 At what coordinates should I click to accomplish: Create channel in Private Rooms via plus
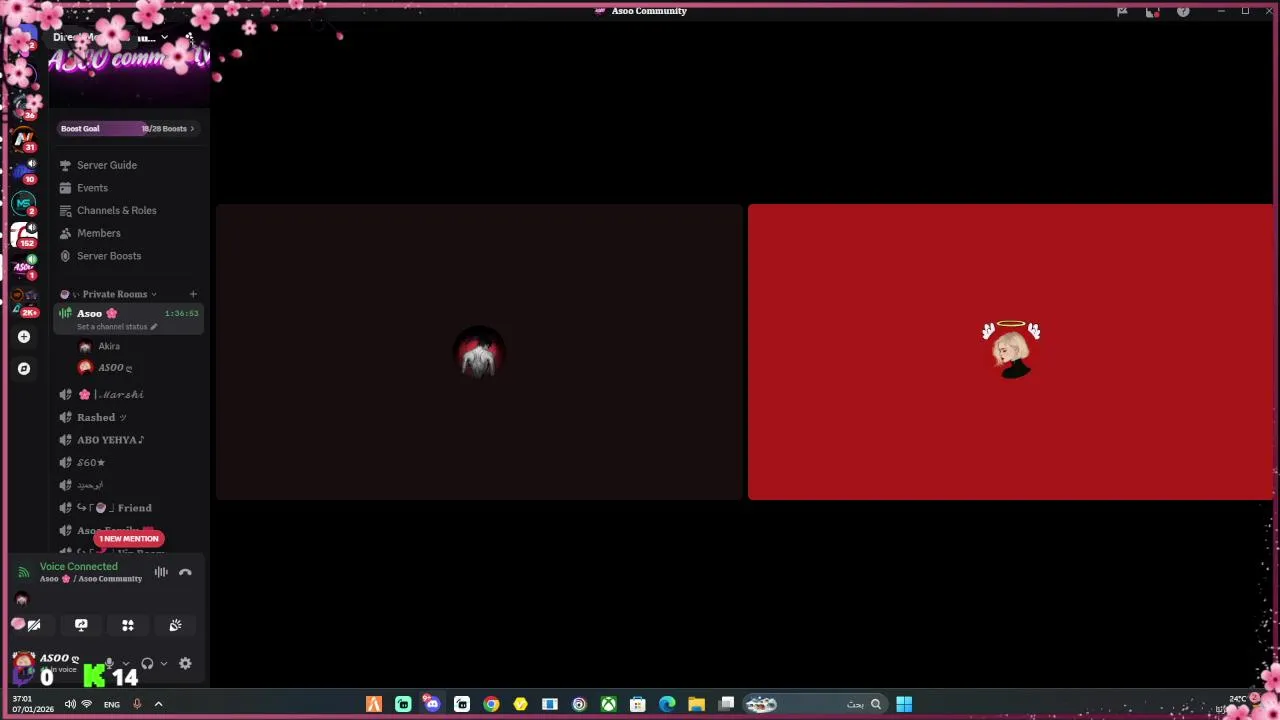point(193,294)
